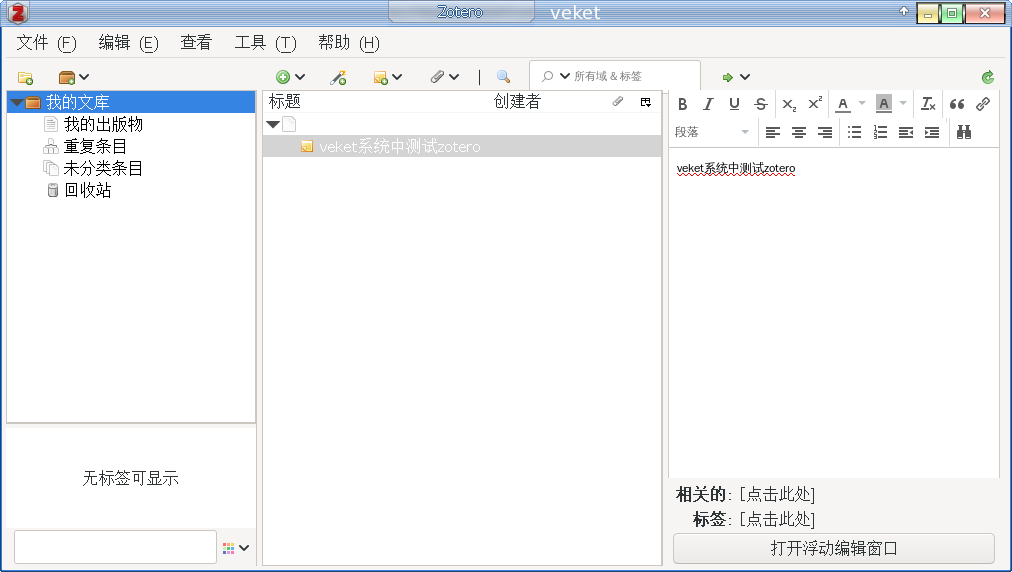
Task: Open the 段落 format dropdown
Action: pyautogui.click(x=712, y=132)
